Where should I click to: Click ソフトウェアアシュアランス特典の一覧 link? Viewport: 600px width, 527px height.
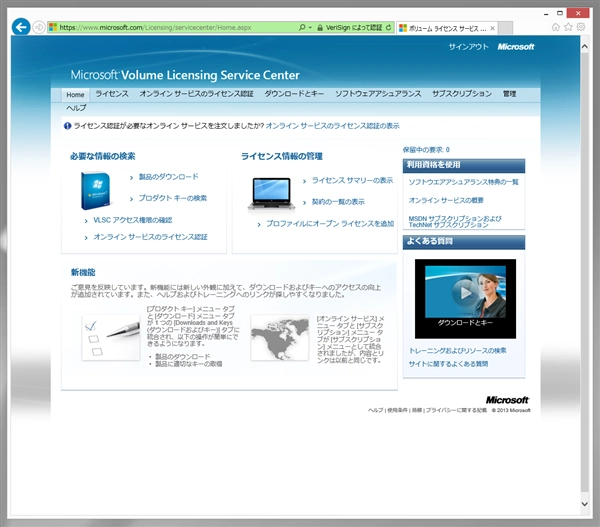(x=463, y=182)
